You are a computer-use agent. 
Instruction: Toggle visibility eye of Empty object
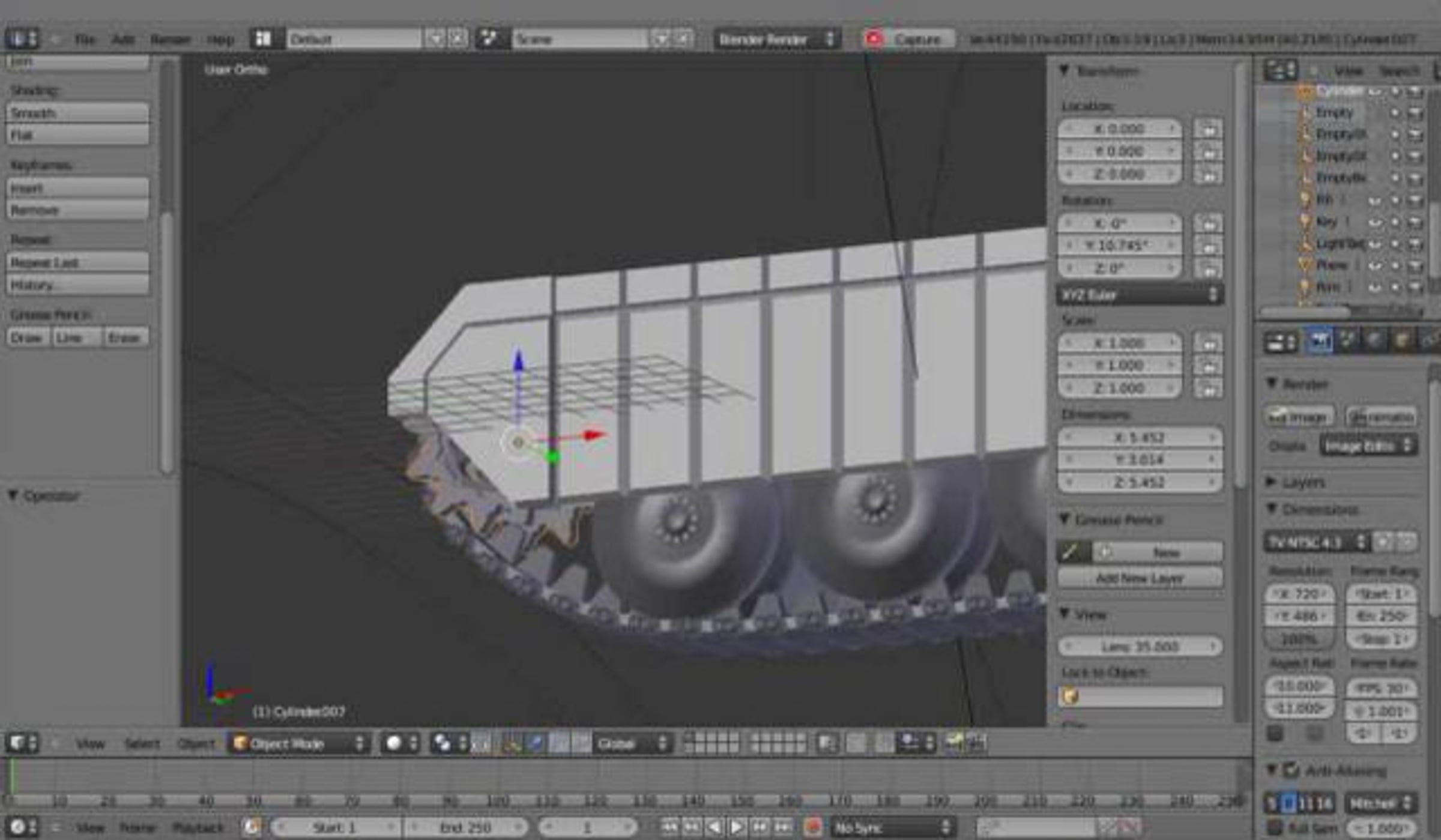1395,112
